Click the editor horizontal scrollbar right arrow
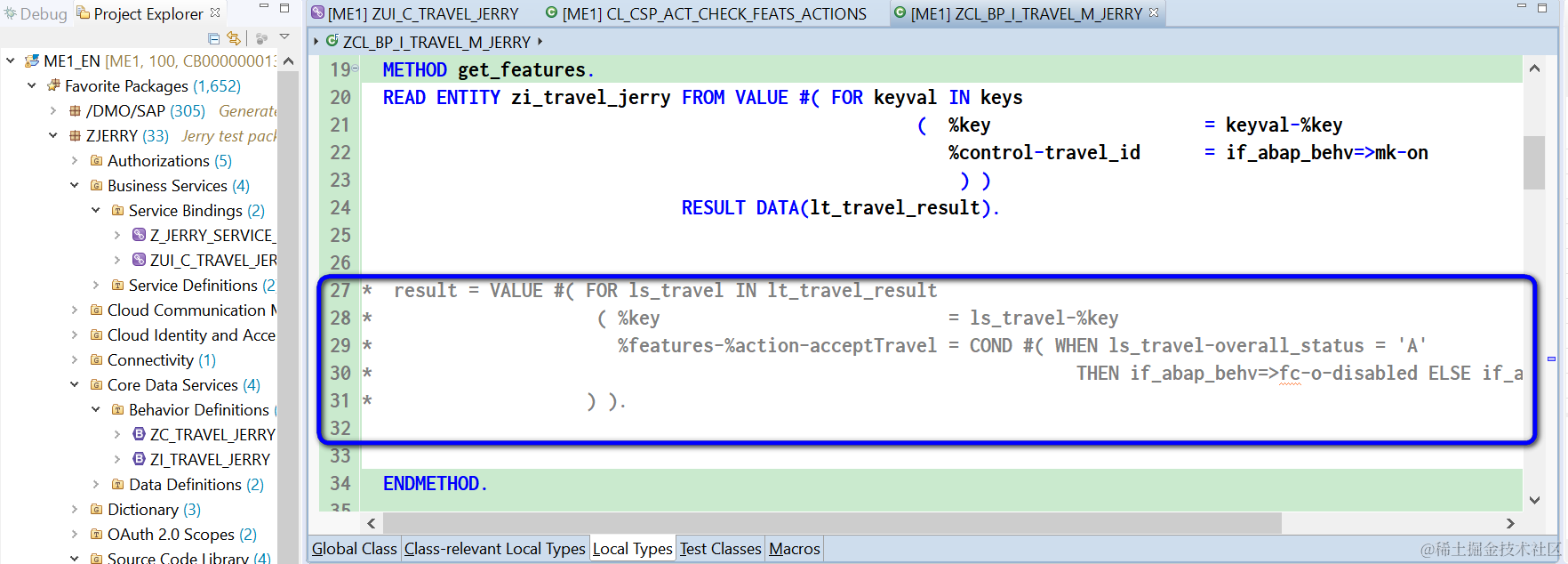 click(1509, 523)
